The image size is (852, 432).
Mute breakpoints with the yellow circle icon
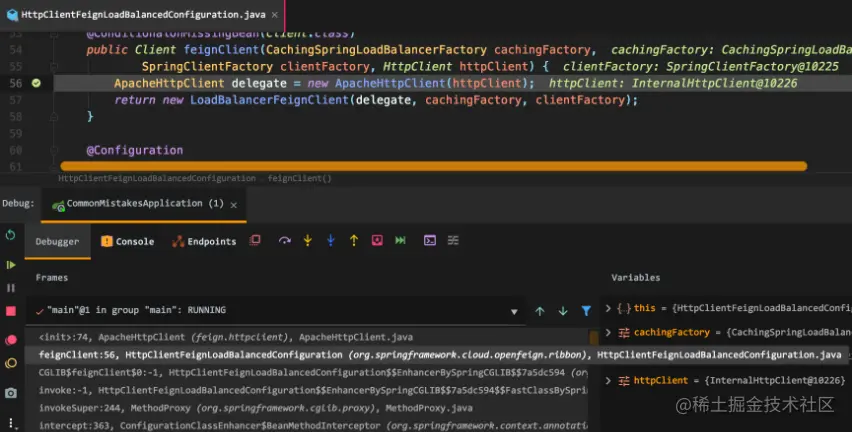10,364
